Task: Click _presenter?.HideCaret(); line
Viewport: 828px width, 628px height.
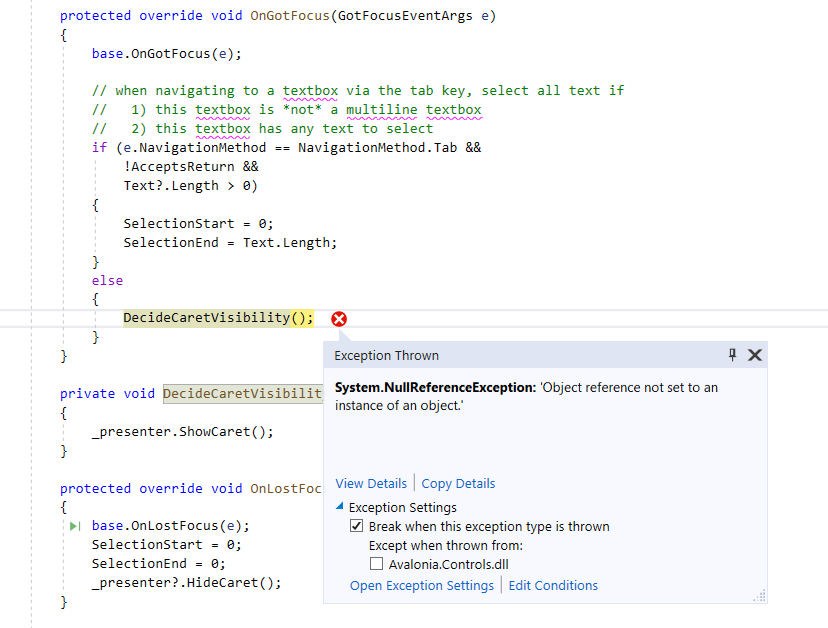Action: [x=186, y=583]
